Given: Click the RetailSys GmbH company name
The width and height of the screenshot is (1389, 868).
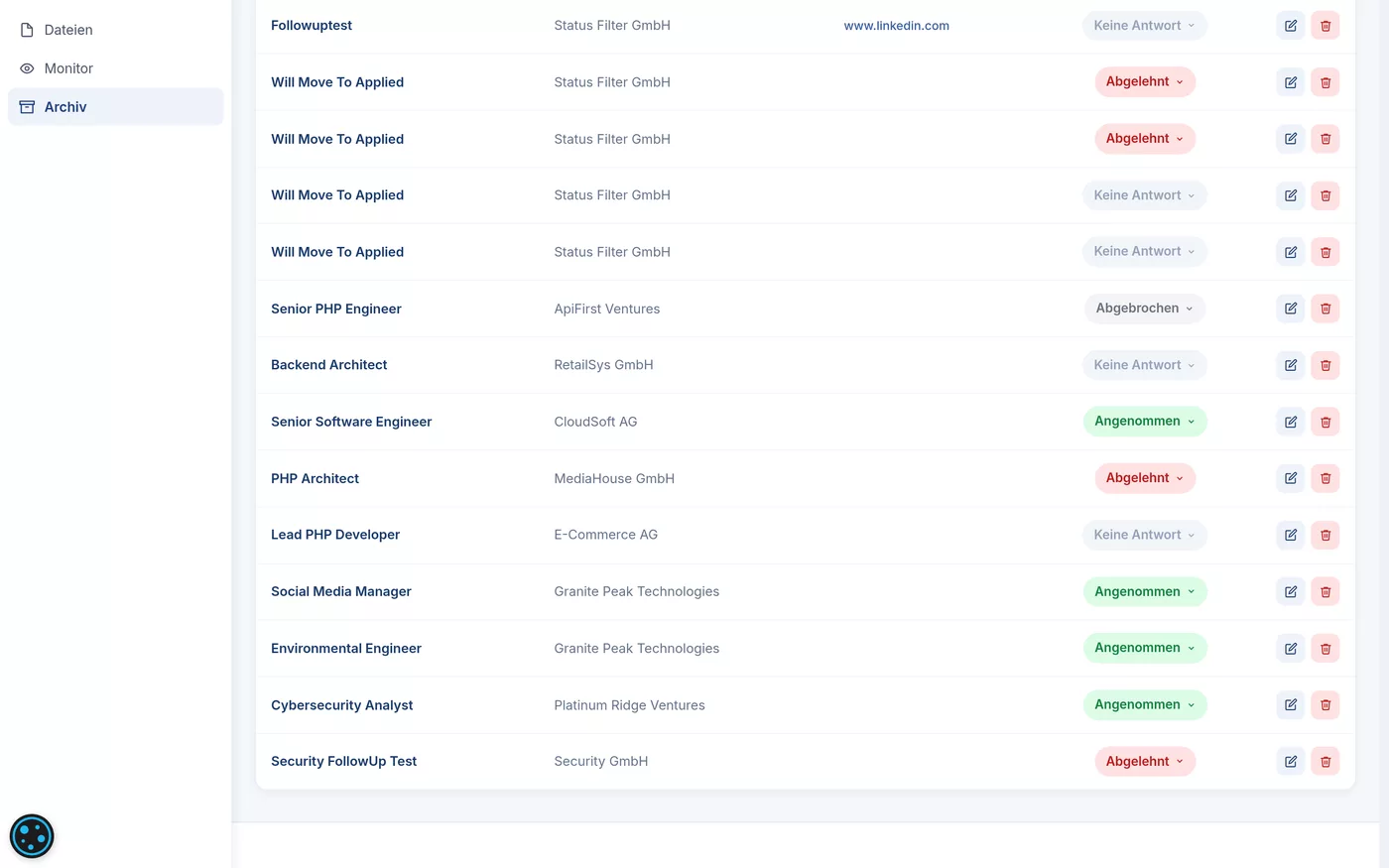Looking at the screenshot, I should tap(603, 365).
